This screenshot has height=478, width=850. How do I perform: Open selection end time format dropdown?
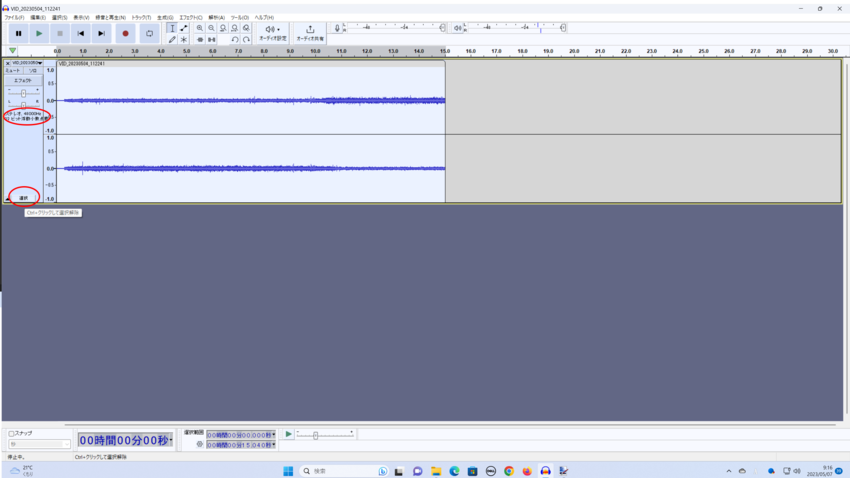coord(274,445)
